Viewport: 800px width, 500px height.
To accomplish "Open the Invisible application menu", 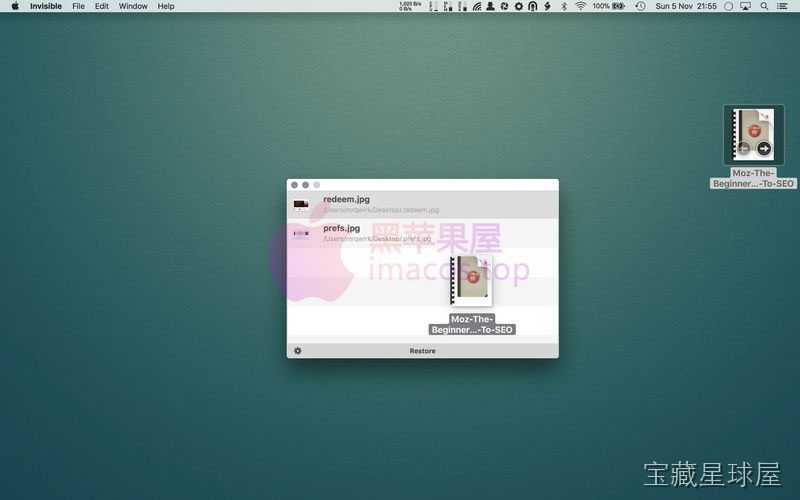I will 46,6.
